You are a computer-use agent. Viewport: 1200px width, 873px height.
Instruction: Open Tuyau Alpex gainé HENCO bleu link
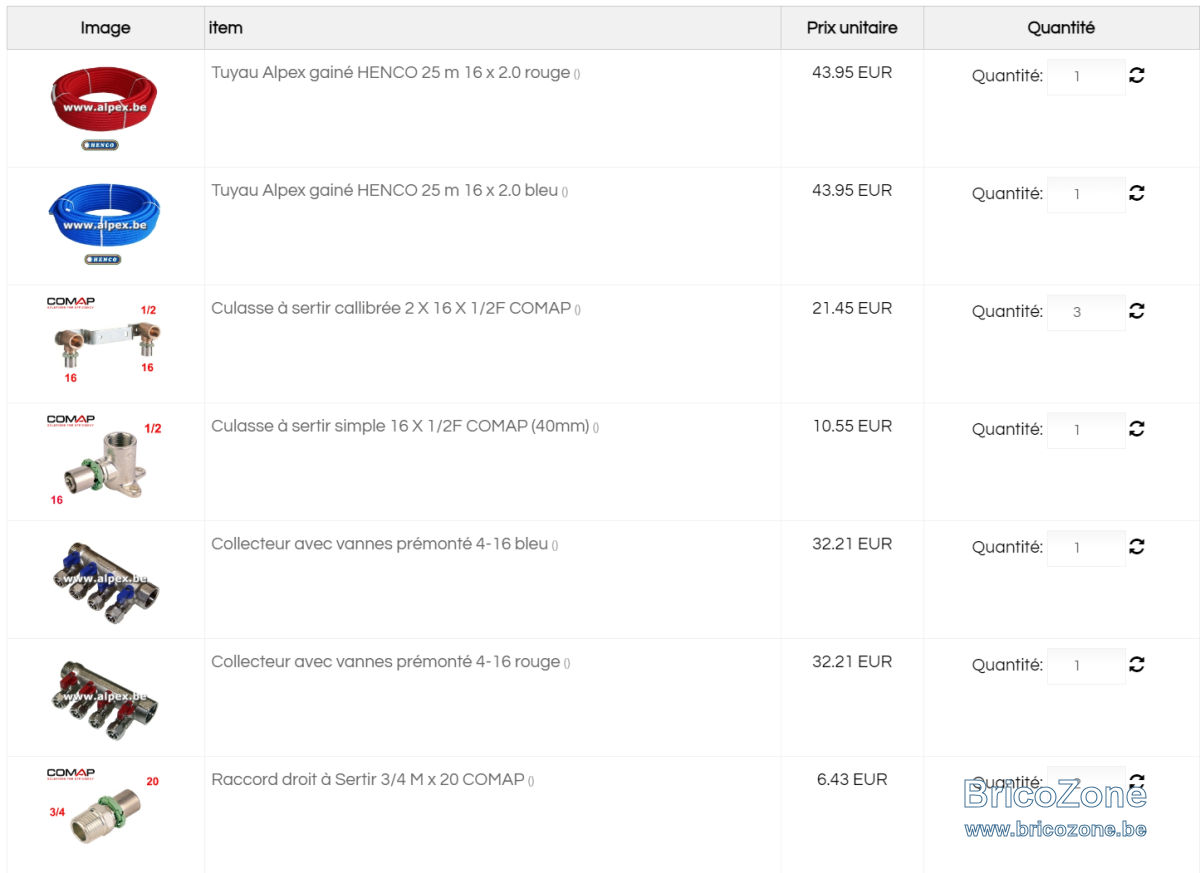(x=385, y=191)
